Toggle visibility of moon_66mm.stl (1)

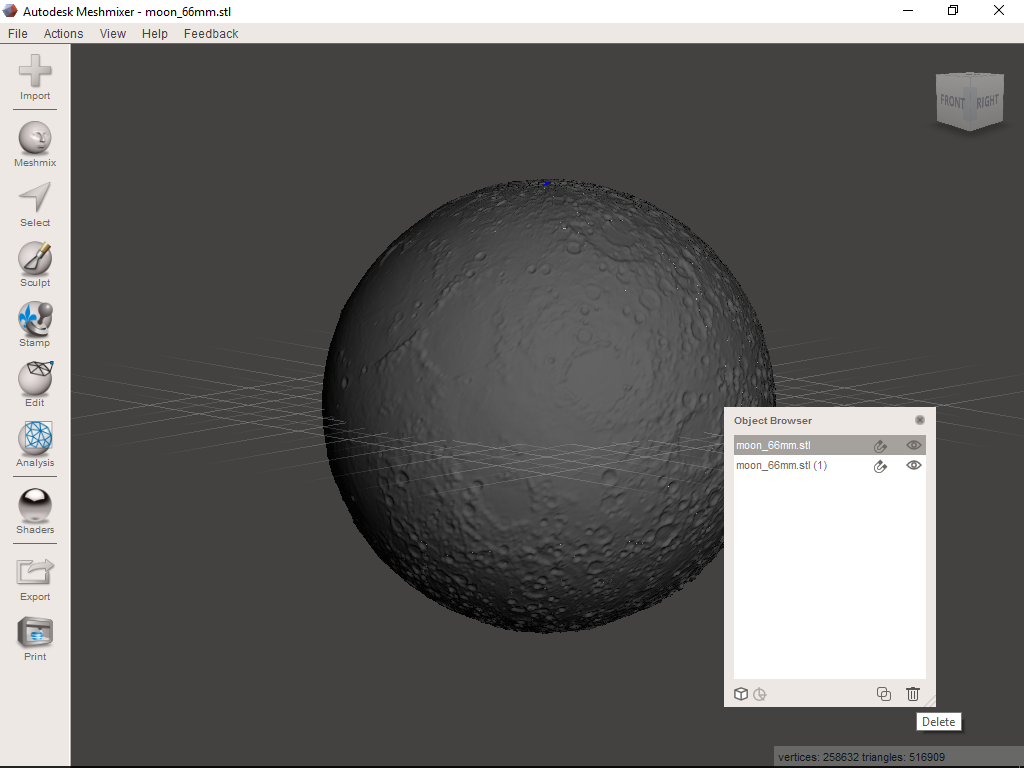pyautogui.click(x=913, y=465)
